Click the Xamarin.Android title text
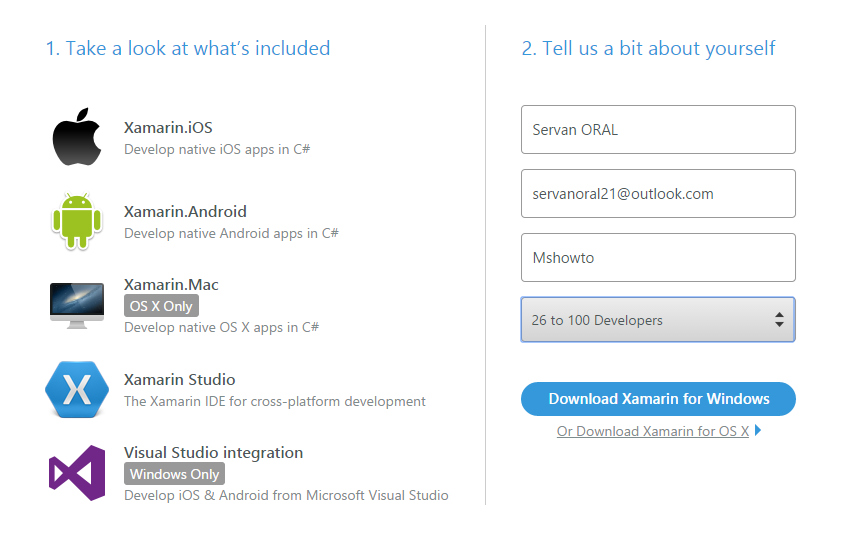 (185, 212)
